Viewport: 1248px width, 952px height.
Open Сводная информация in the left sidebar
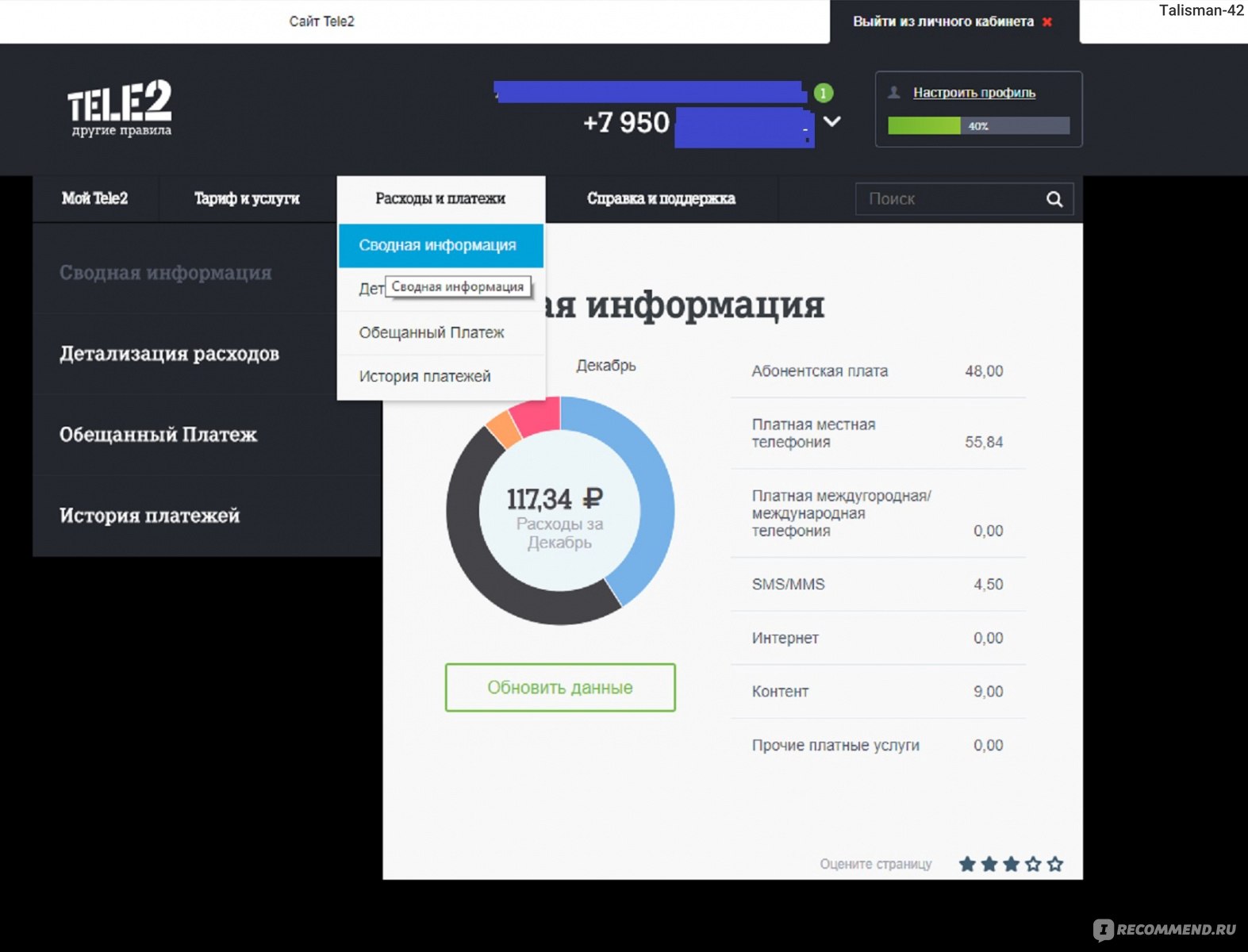pyautogui.click(x=166, y=272)
